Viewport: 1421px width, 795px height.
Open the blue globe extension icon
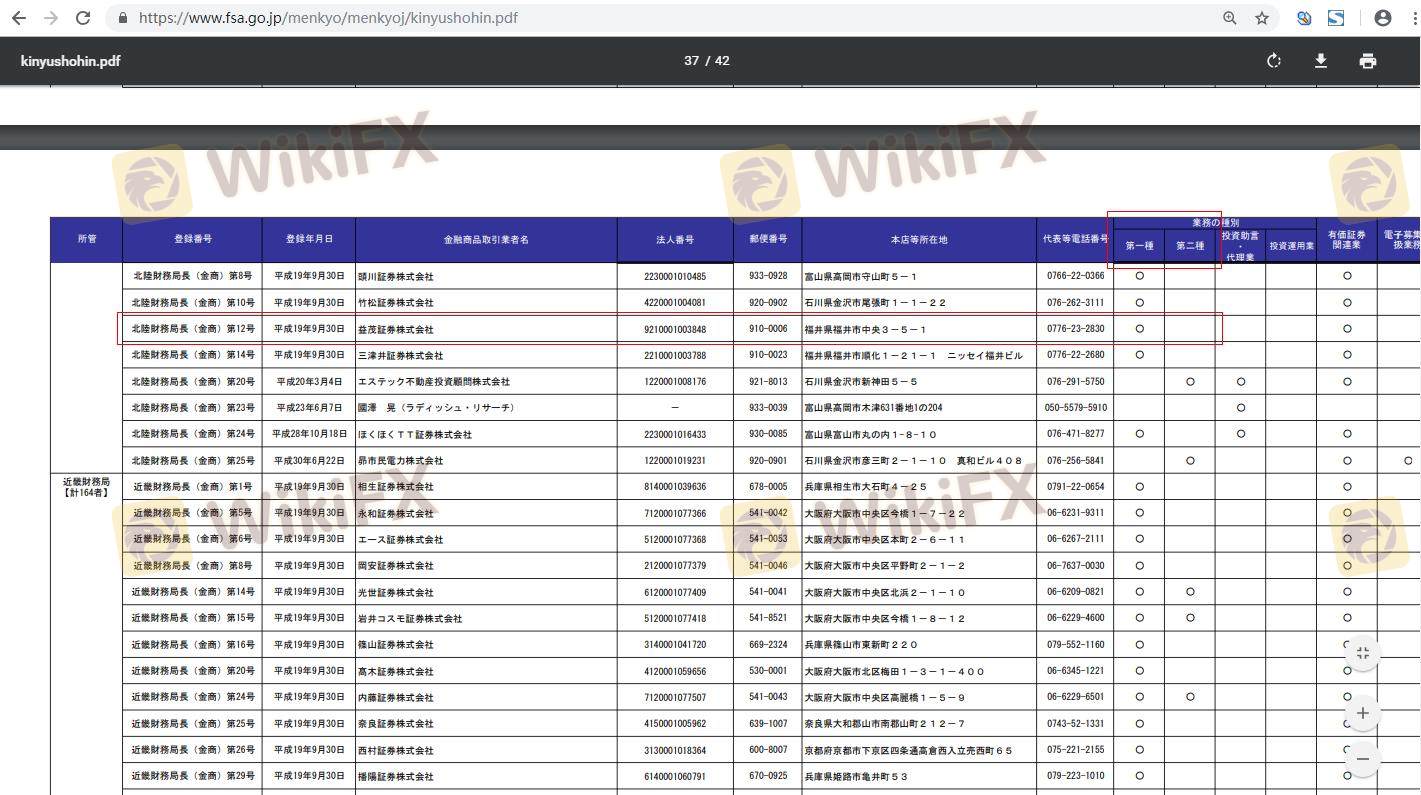coord(1304,18)
